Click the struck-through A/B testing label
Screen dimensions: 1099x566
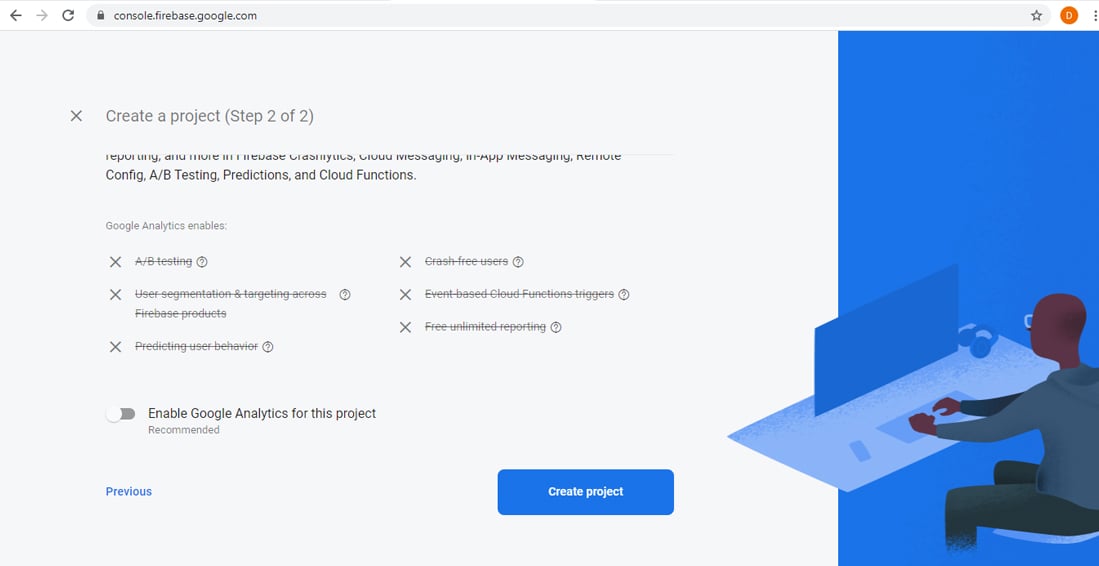163,261
